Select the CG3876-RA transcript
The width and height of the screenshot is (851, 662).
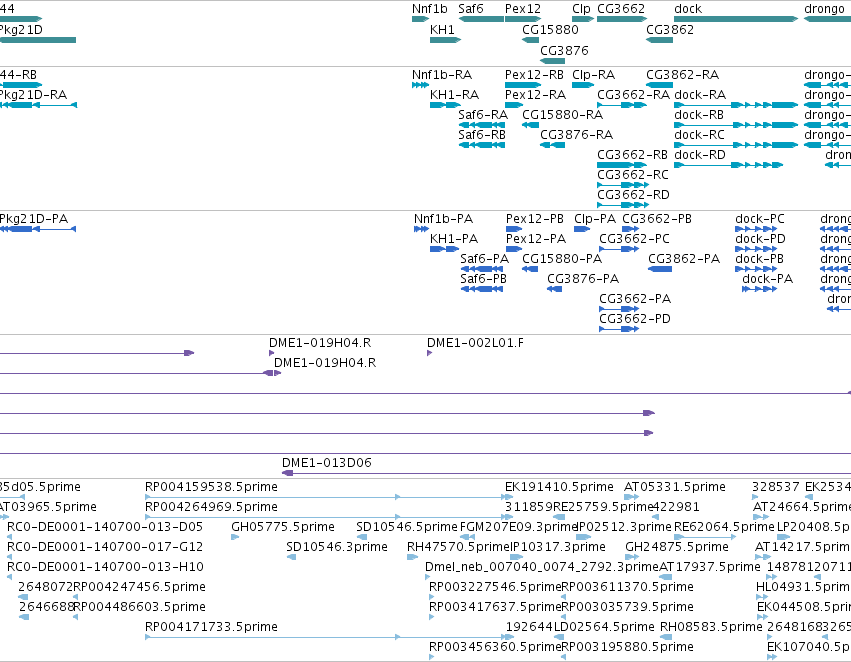(x=552, y=145)
